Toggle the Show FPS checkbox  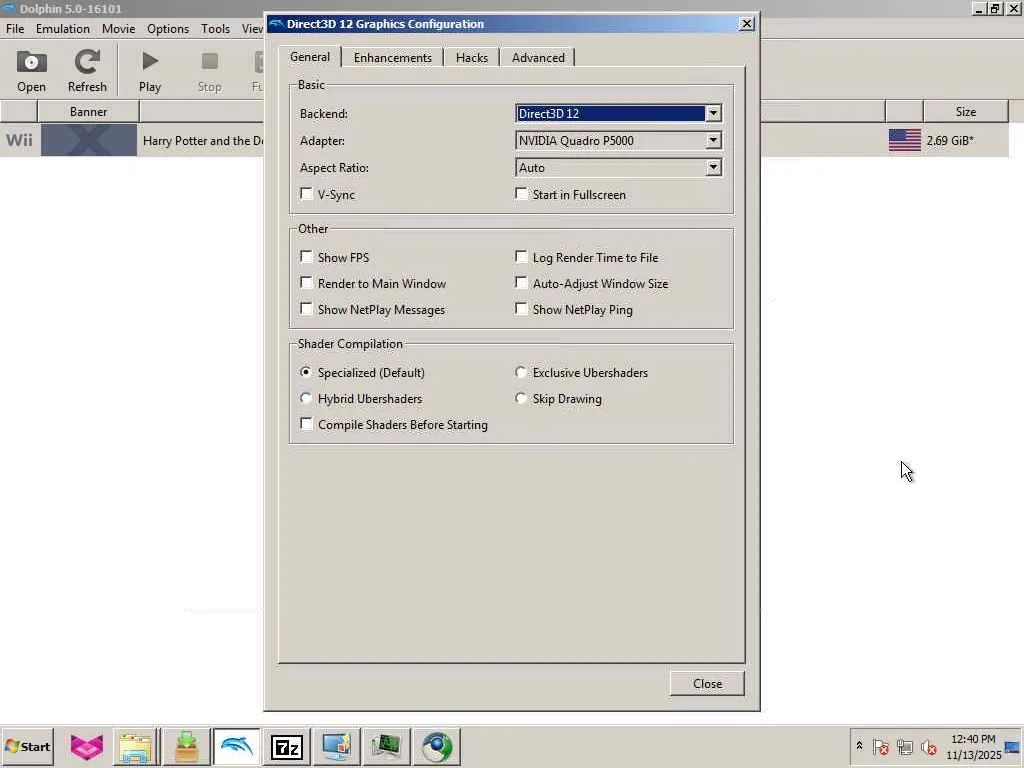pyautogui.click(x=306, y=257)
